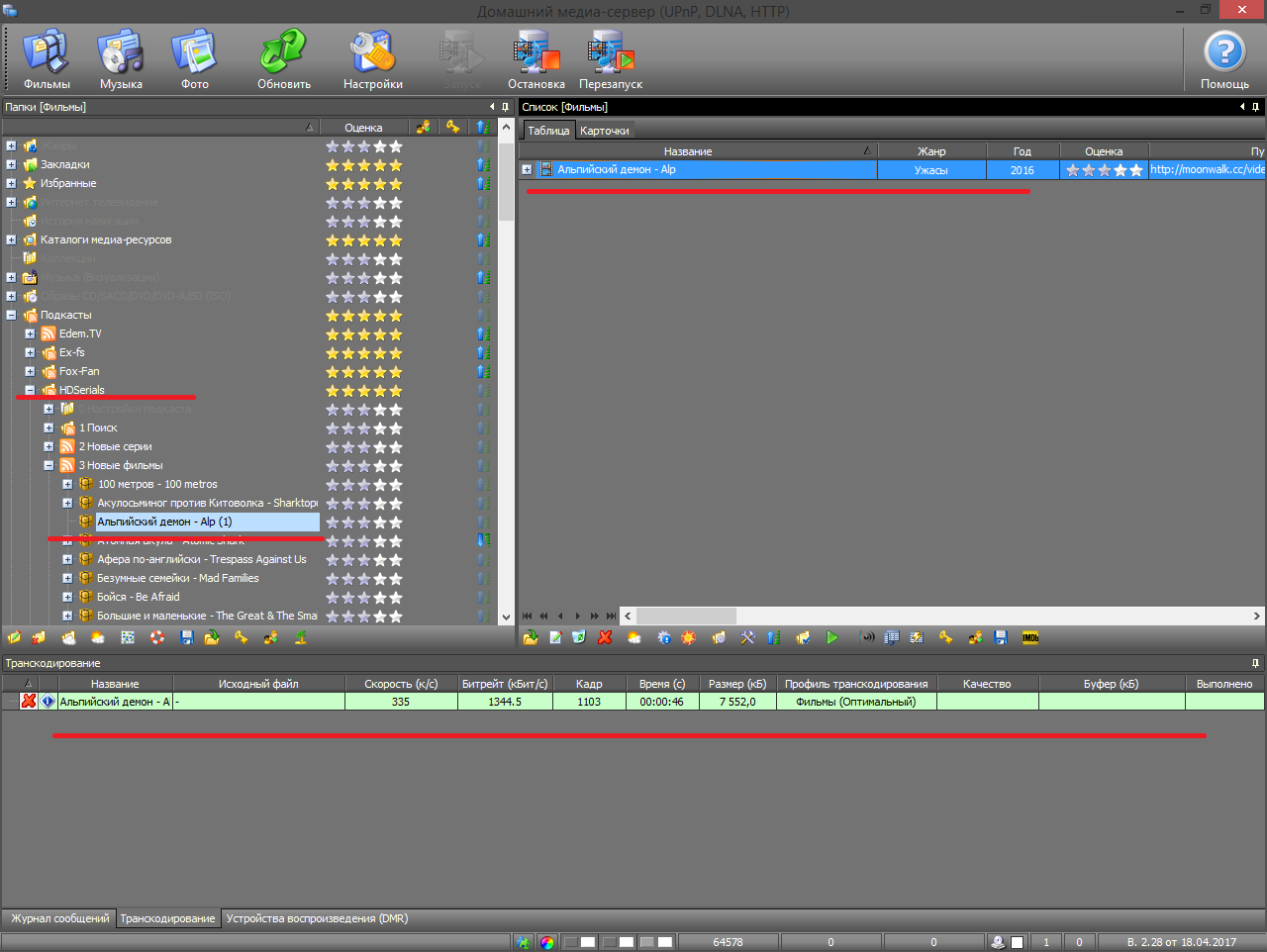This screenshot has height=952, width=1267.
Task: Collapse the HDSerials podcast folder
Action: tap(30, 390)
